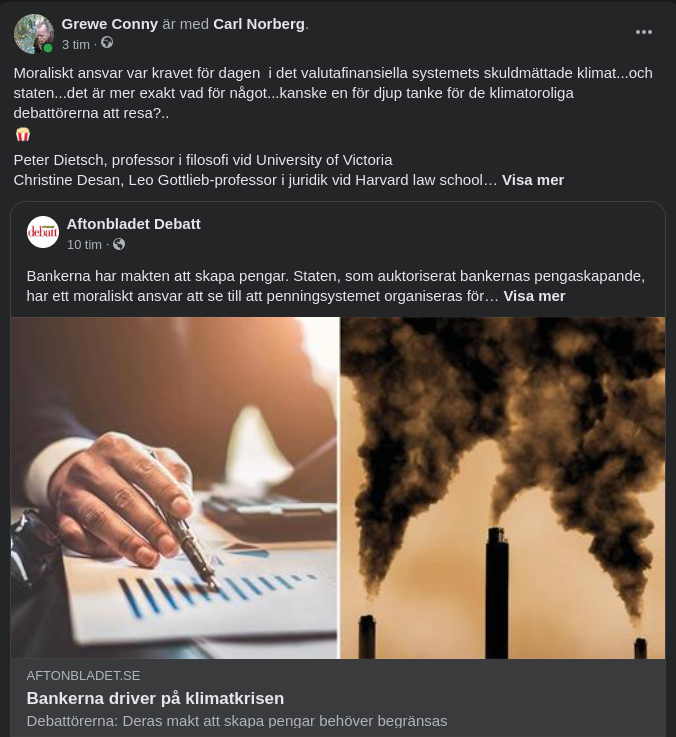Expand Grewe Conny's post with 'Visa mer'
The image size is (676, 737).
(x=532, y=180)
